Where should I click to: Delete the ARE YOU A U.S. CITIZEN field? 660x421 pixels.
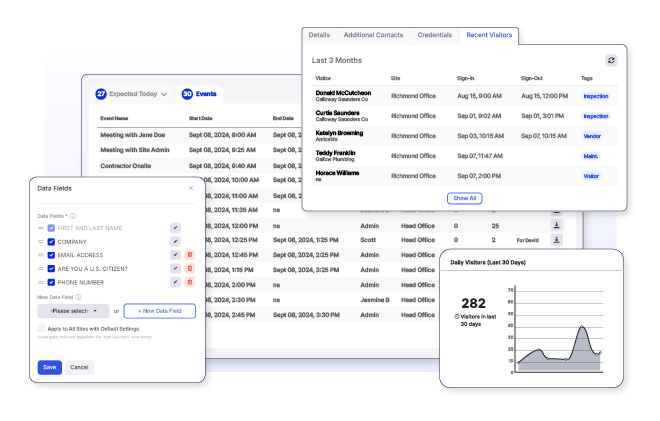click(189, 268)
